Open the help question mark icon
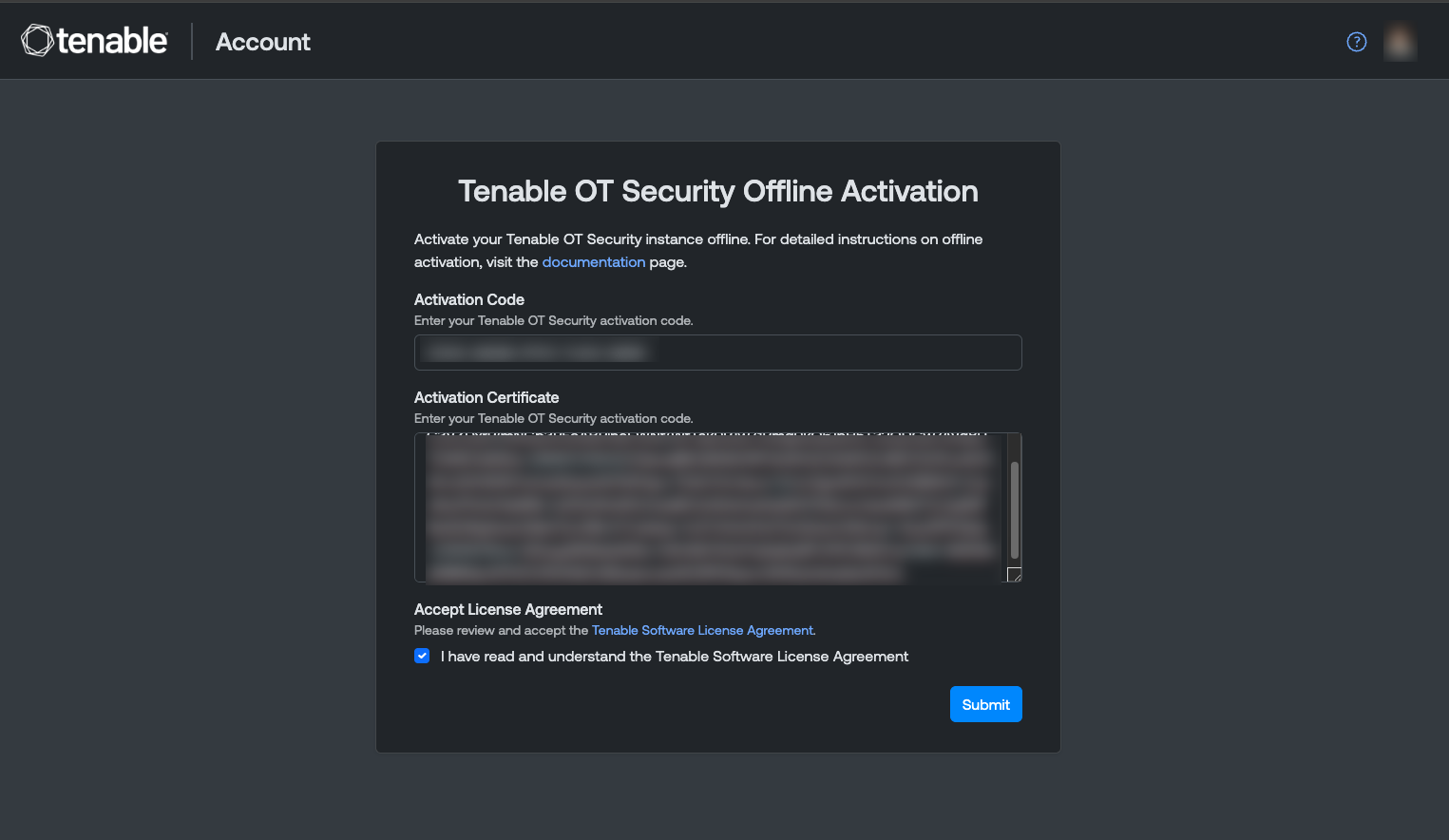 [1357, 42]
